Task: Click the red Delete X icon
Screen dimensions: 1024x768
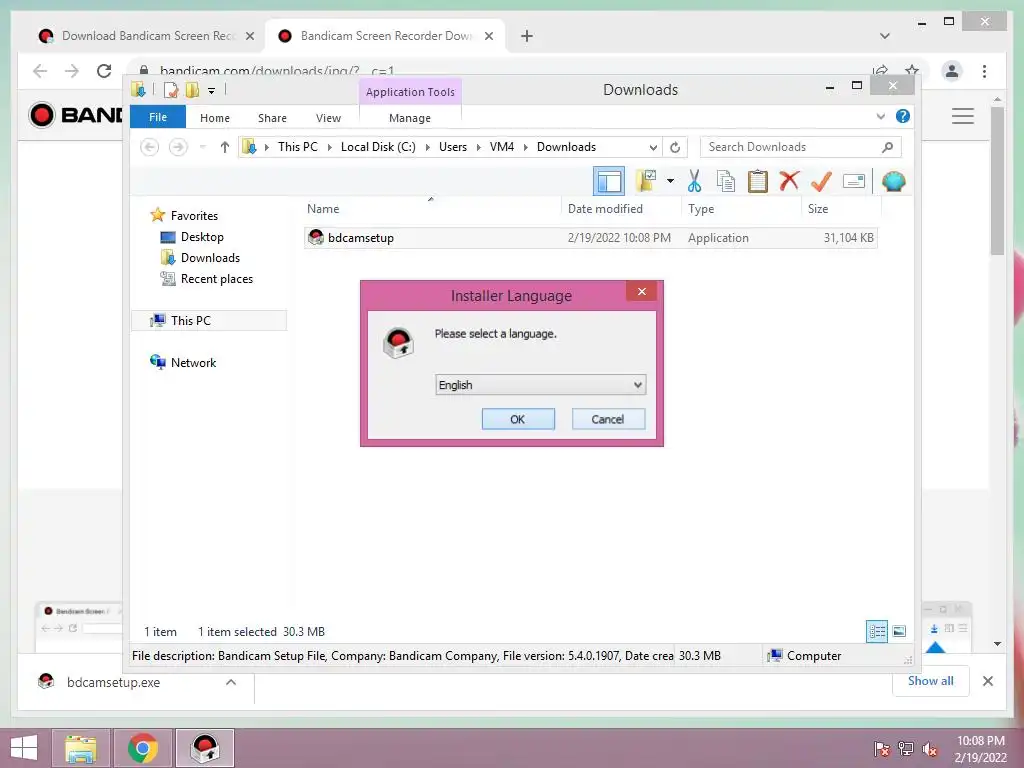Action: click(789, 181)
